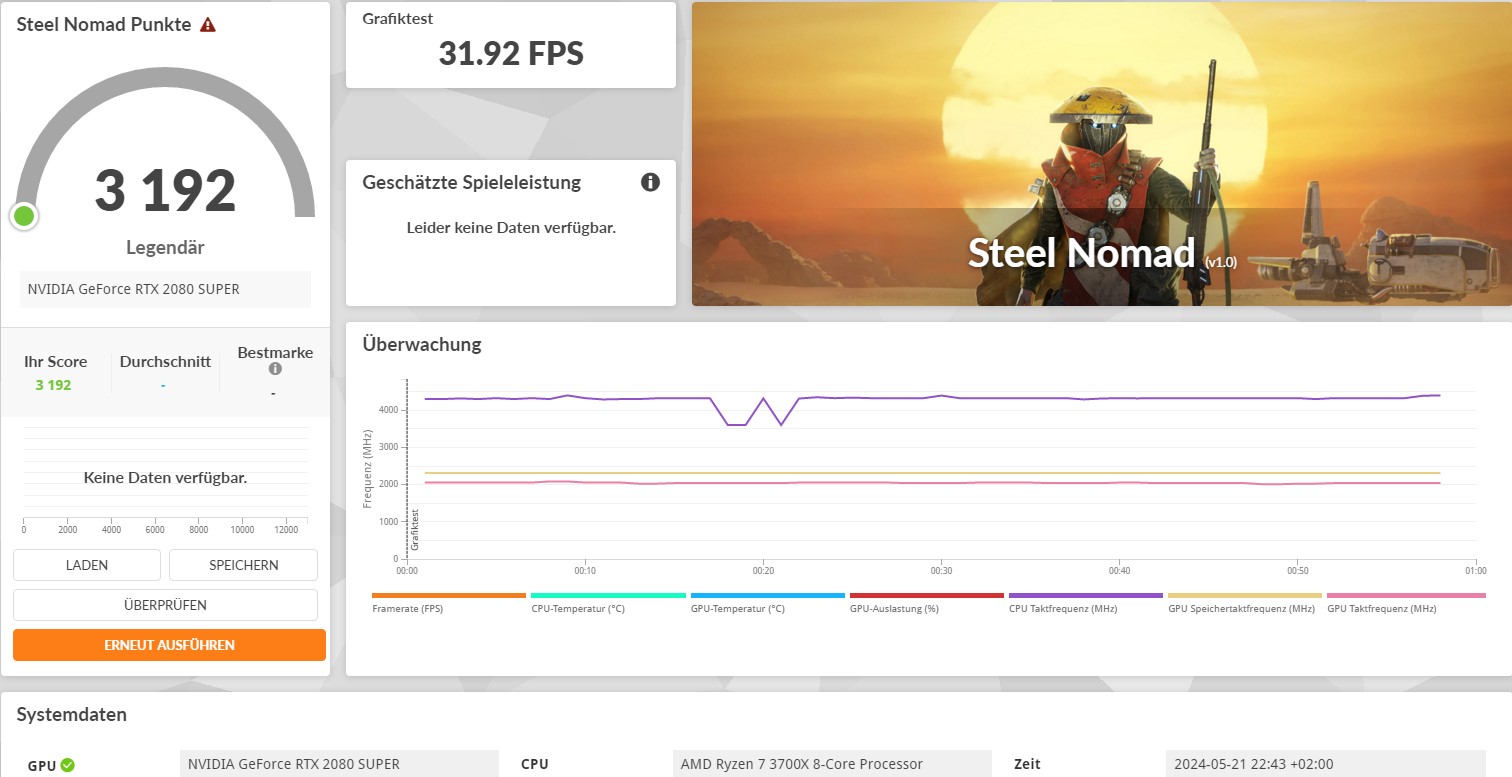Image resolution: width=1512 pixels, height=777 pixels.
Task: Click the SPEICHERN button
Action: coord(243,565)
